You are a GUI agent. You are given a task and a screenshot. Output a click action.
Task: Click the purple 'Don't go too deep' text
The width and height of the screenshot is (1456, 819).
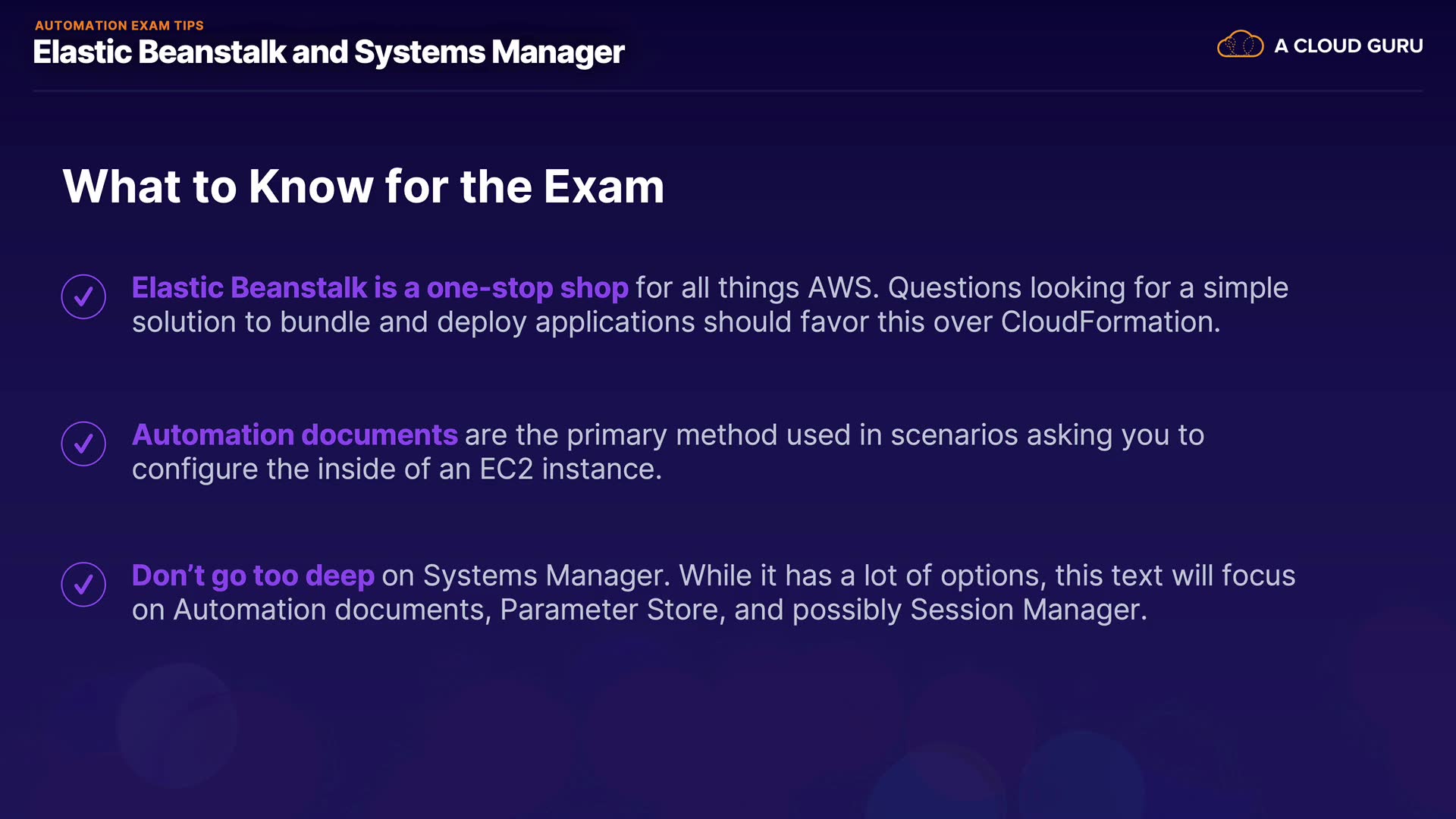pyautogui.click(x=253, y=576)
